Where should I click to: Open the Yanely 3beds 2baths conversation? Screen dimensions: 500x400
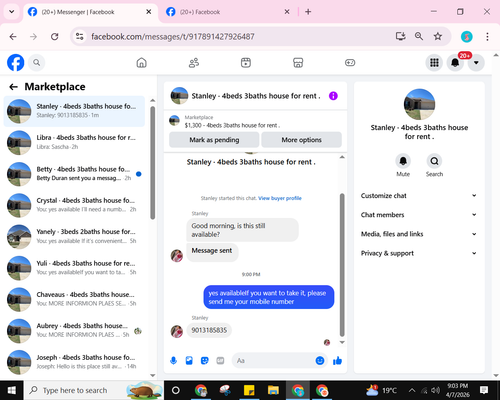point(74,236)
